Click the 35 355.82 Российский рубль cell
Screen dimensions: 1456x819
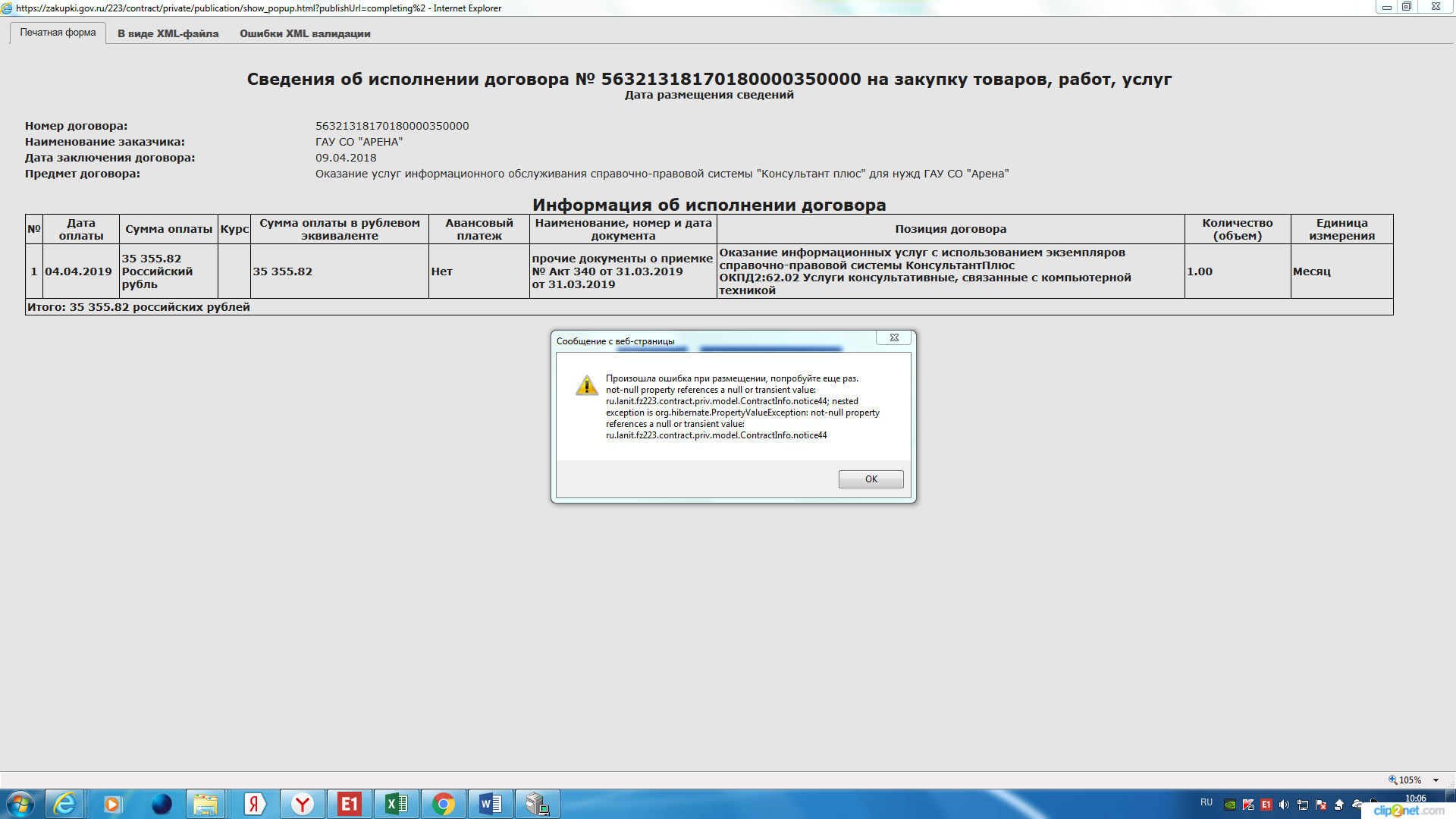[x=168, y=271]
